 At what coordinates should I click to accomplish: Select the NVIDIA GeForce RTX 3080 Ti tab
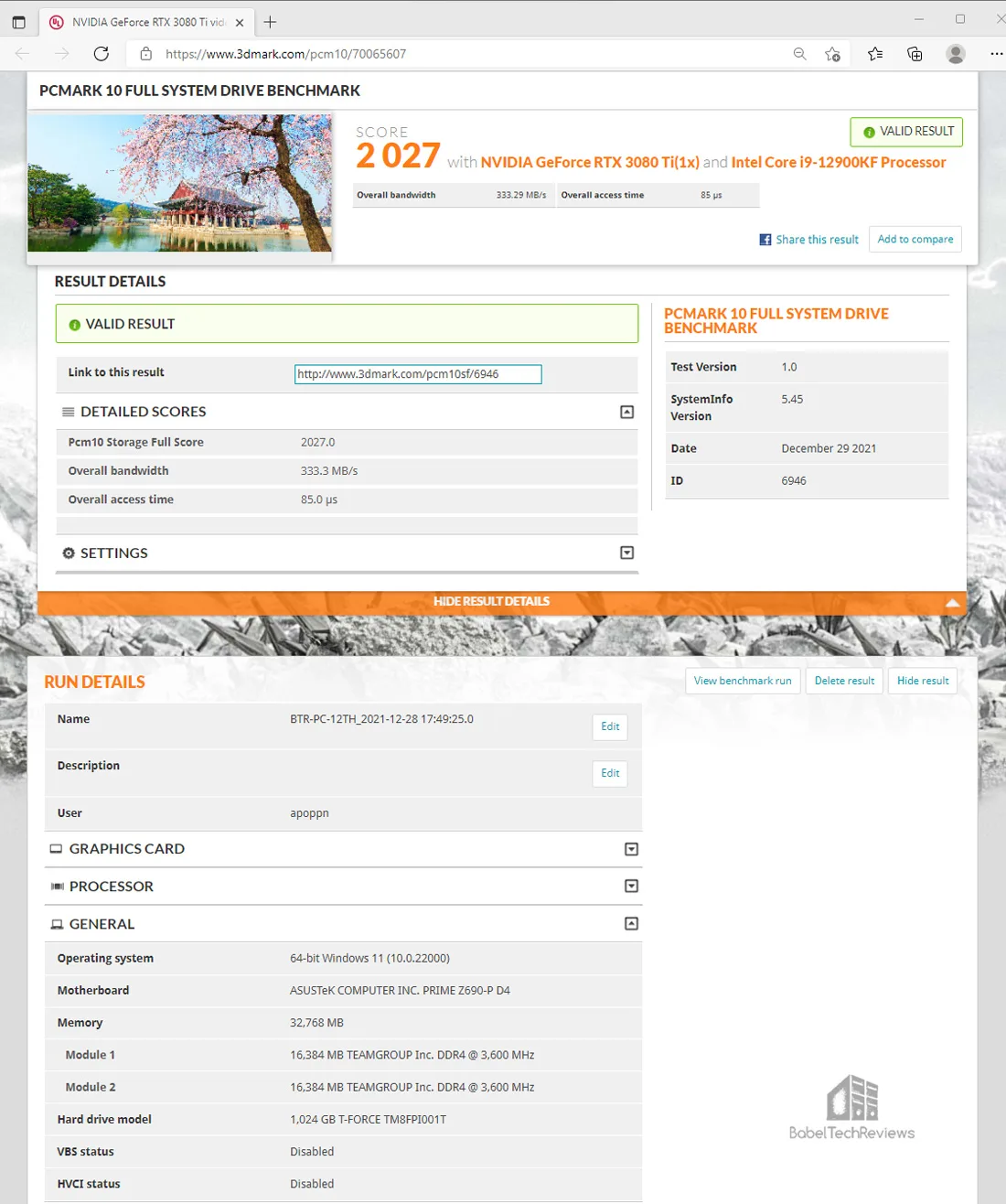click(148, 22)
